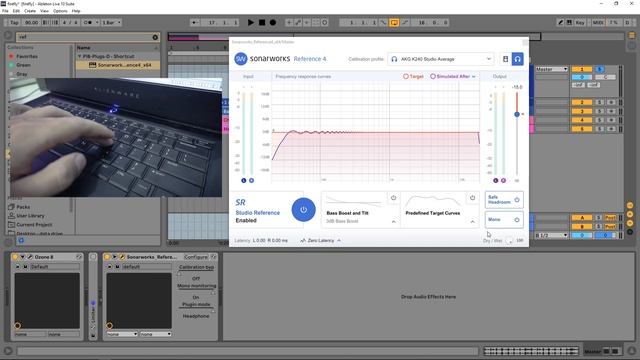This screenshot has height=360, width=640.
Task: Open User Library in the browser
Action: 30,216
